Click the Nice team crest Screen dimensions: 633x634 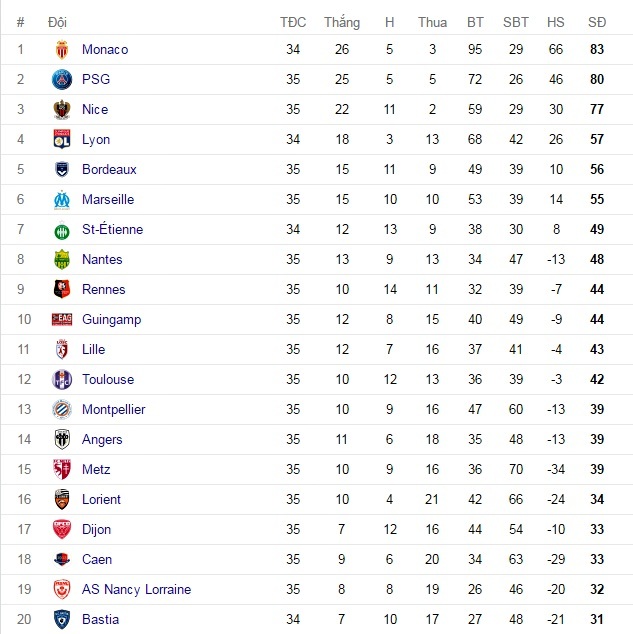[x=62, y=109]
